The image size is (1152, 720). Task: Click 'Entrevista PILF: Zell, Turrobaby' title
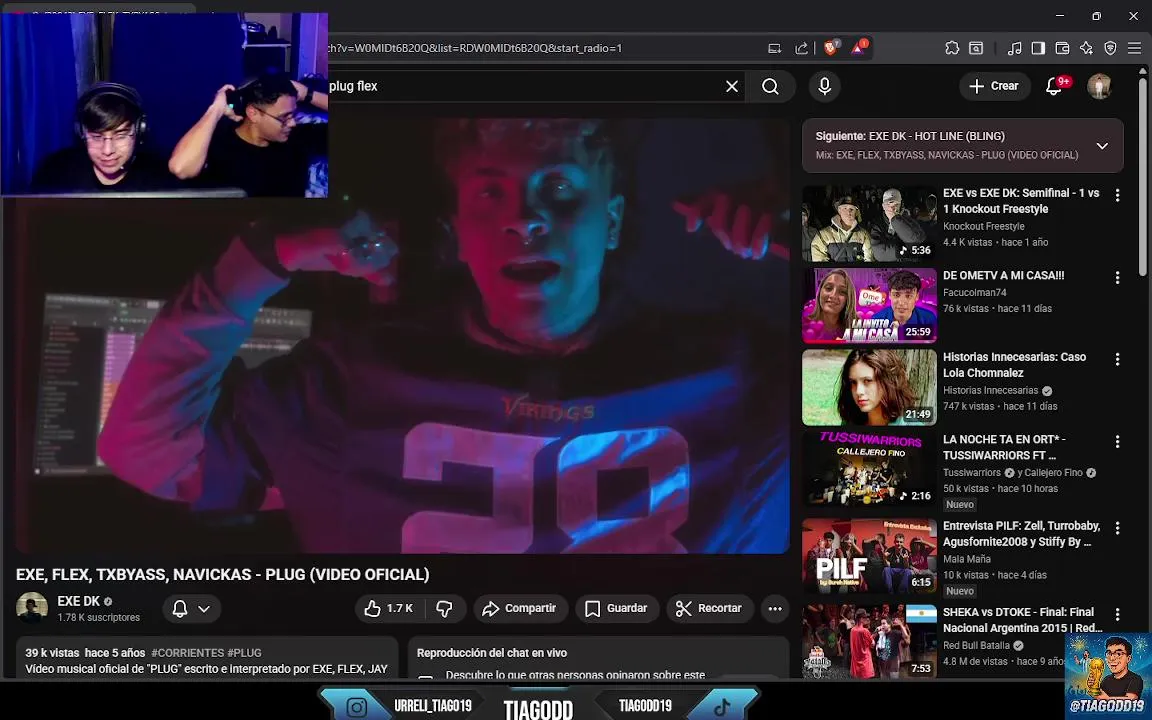(x=1021, y=534)
